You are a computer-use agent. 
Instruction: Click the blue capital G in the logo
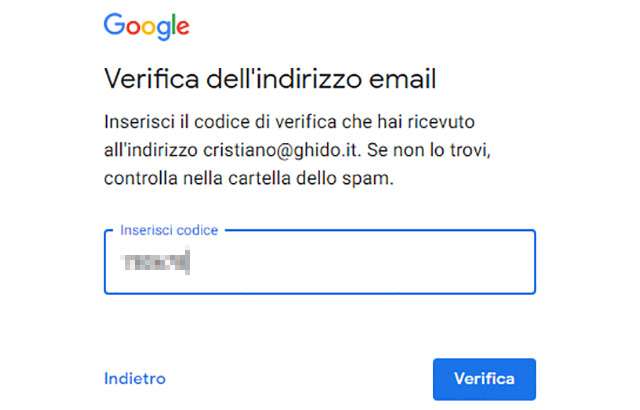[x=114, y=25]
